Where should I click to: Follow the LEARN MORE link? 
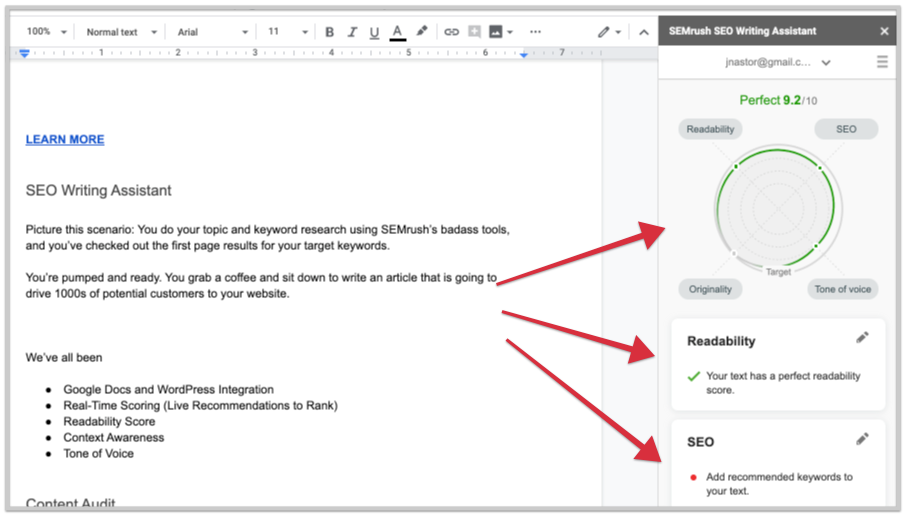[65, 140]
